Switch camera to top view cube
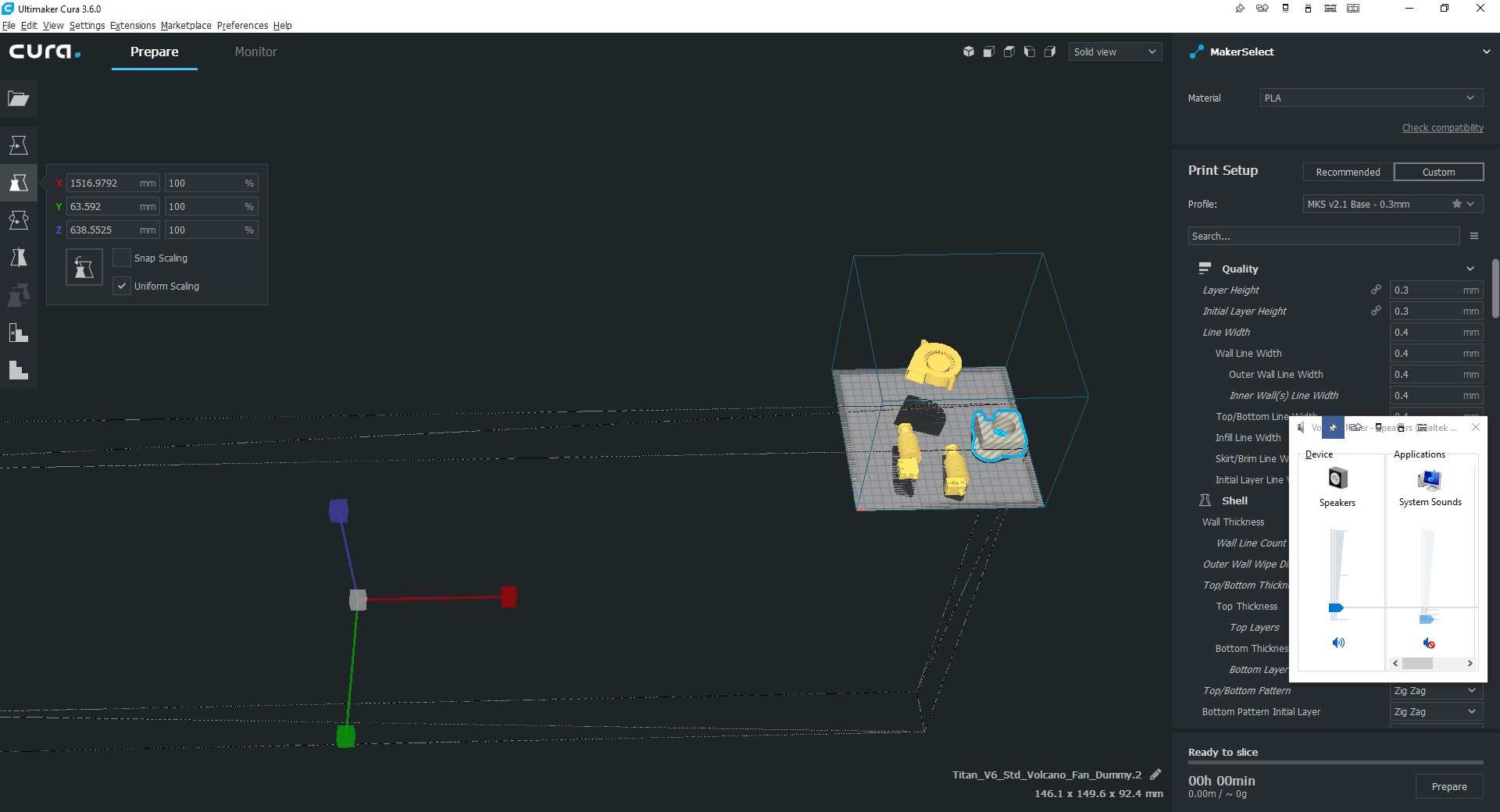1500x812 pixels. point(1009,52)
